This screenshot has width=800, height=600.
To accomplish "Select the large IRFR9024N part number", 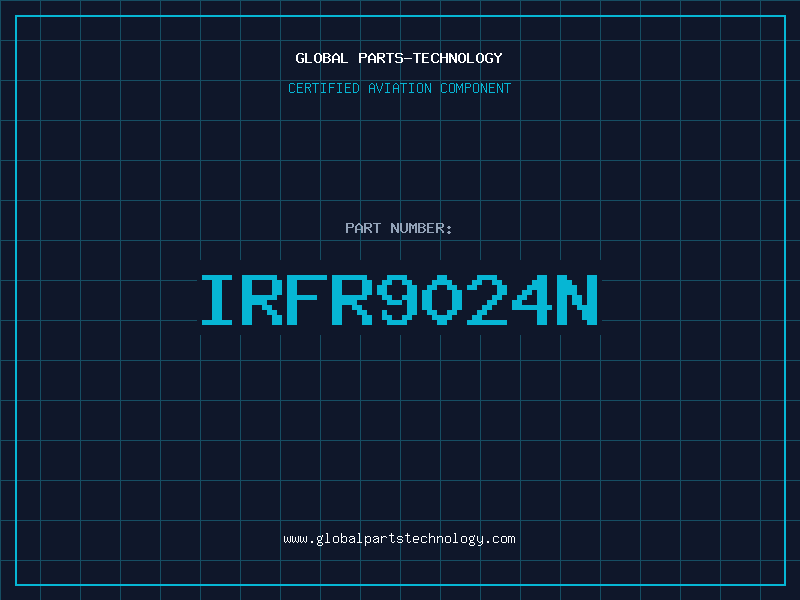I will pos(400,299).
